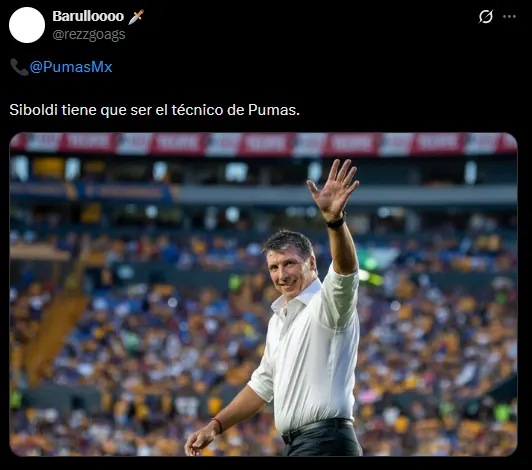The width and height of the screenshot is (532, 470).
Task: Click the red bracelet on man's wrist
Action: point(218,426)
